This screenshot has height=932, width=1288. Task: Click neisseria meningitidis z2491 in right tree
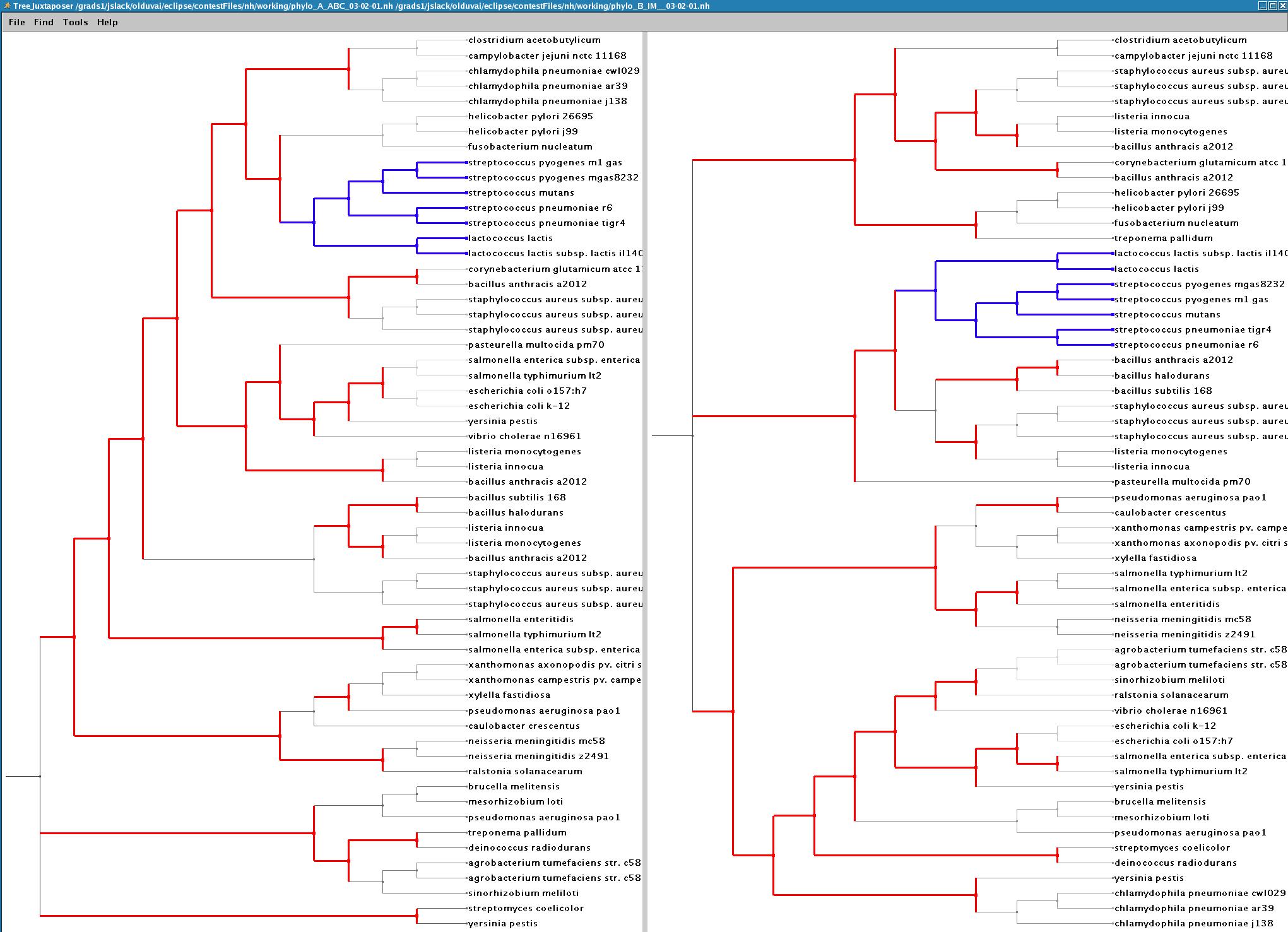1185,634
